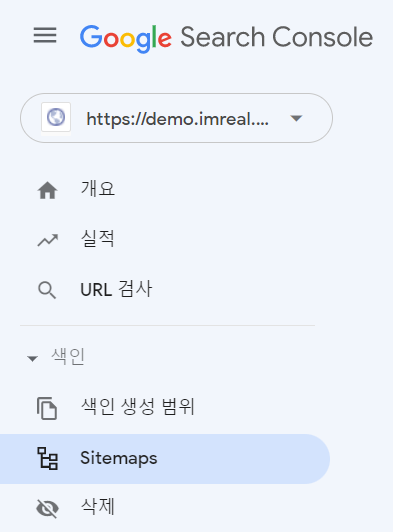Click the Google Search Console logo
The height and width of the screenshot is (532, 393).
coord(226,38)
